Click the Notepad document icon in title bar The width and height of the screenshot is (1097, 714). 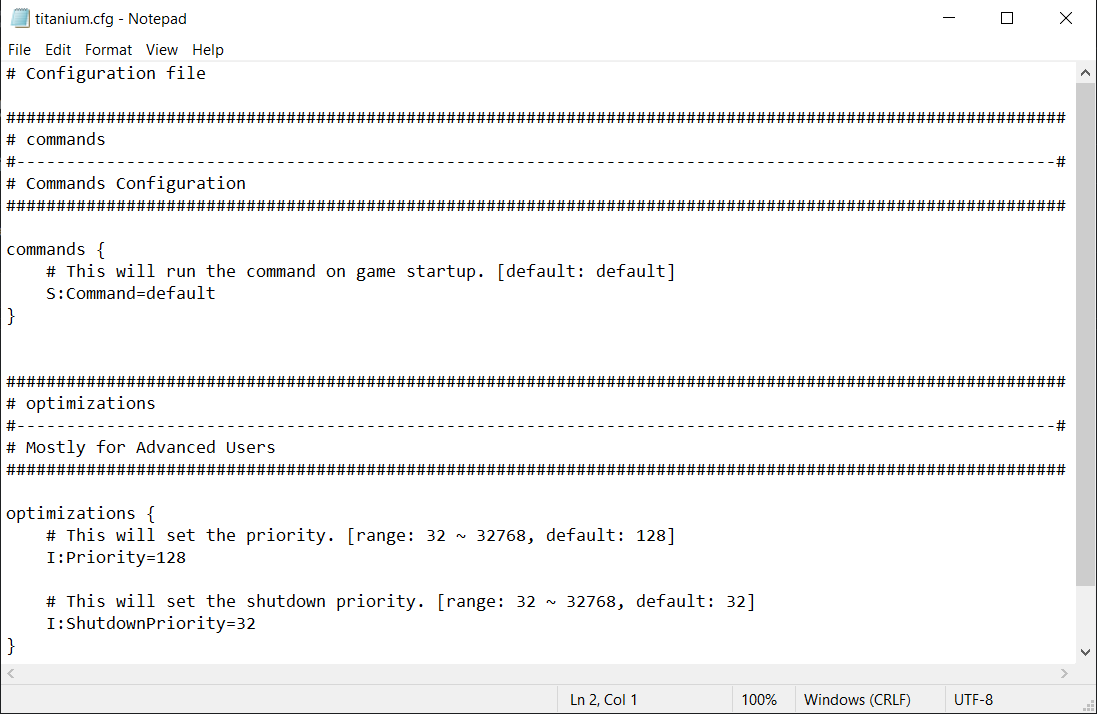19,18
